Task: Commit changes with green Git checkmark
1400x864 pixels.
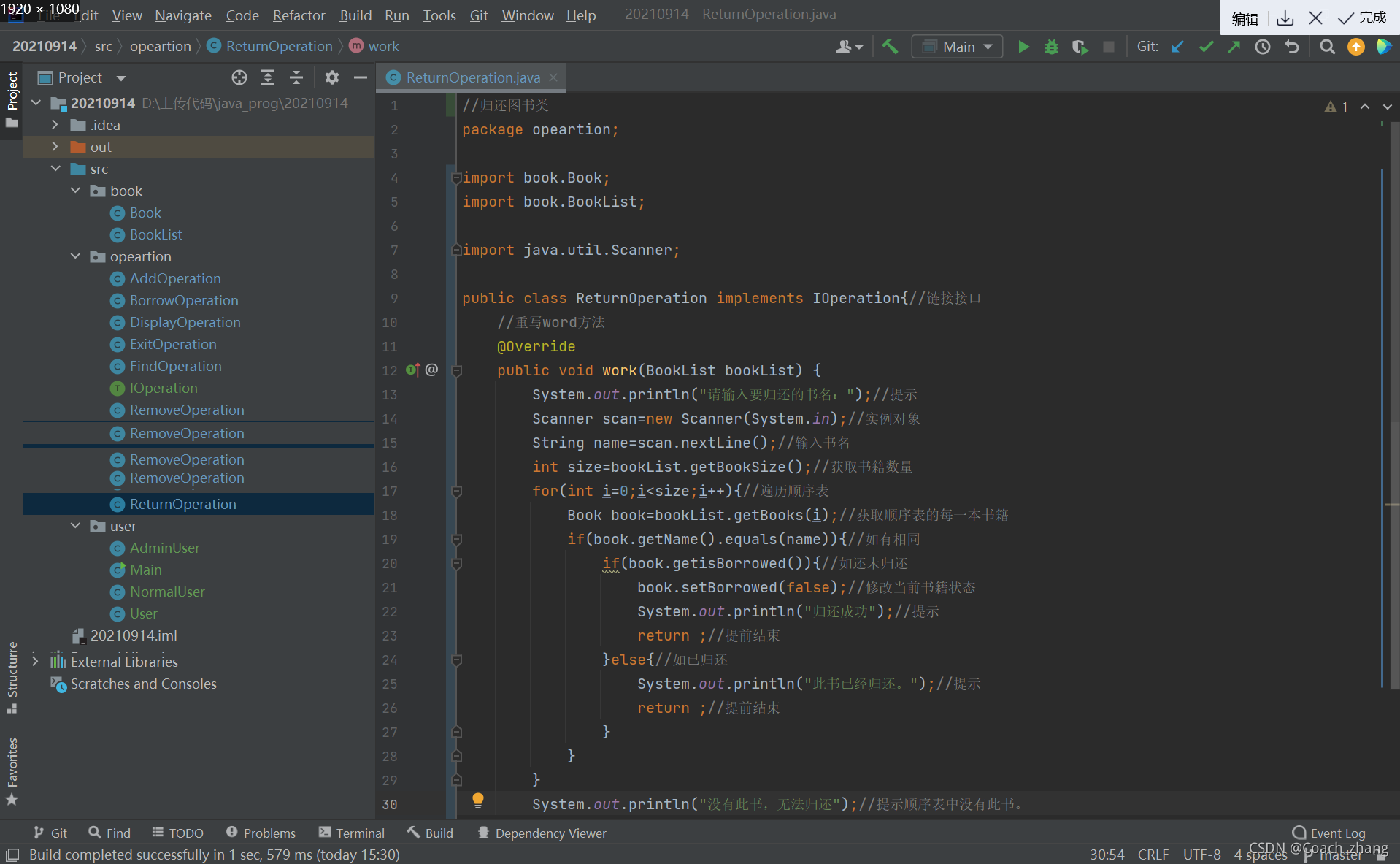Action: pos(1206,47)
